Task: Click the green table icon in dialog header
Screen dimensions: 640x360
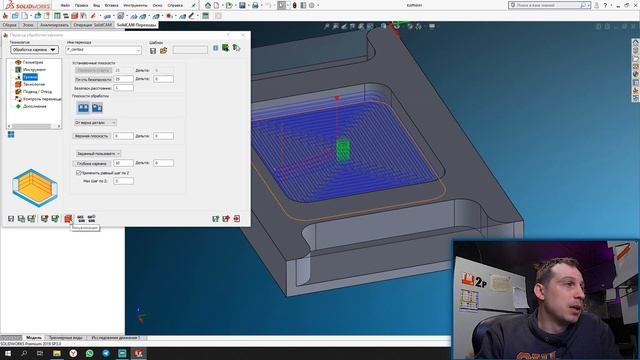Action: pos(225,48)
